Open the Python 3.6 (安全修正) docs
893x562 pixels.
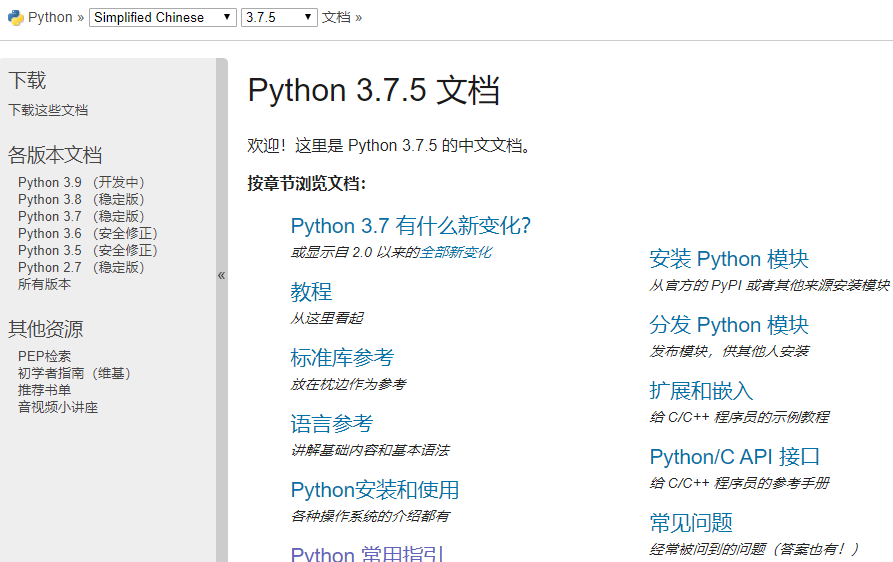point(88,233)
